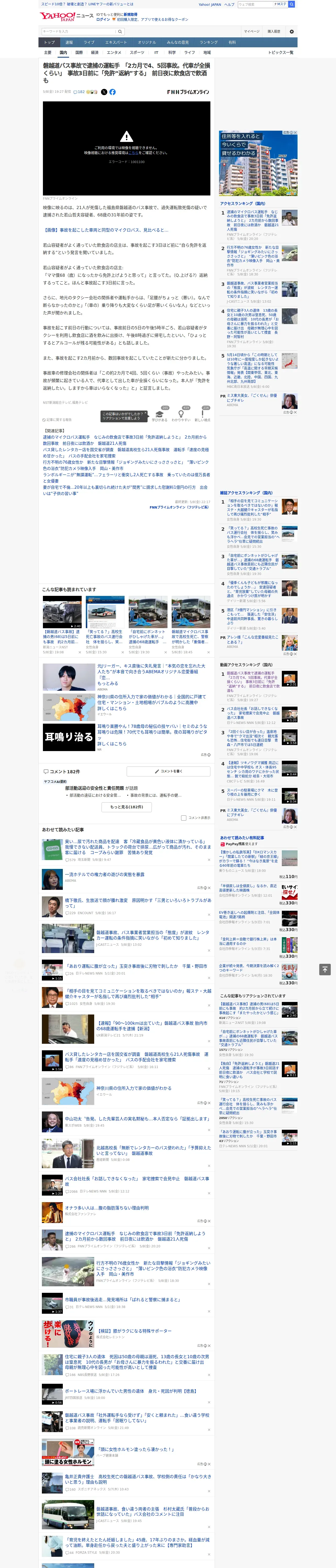Open the 北越高校長 レンタカー article link

pos(154,1150)
